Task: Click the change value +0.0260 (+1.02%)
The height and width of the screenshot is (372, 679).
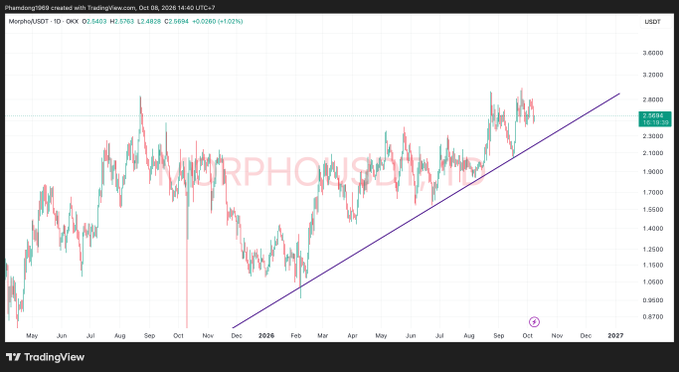Action: (x=217, y=21)
